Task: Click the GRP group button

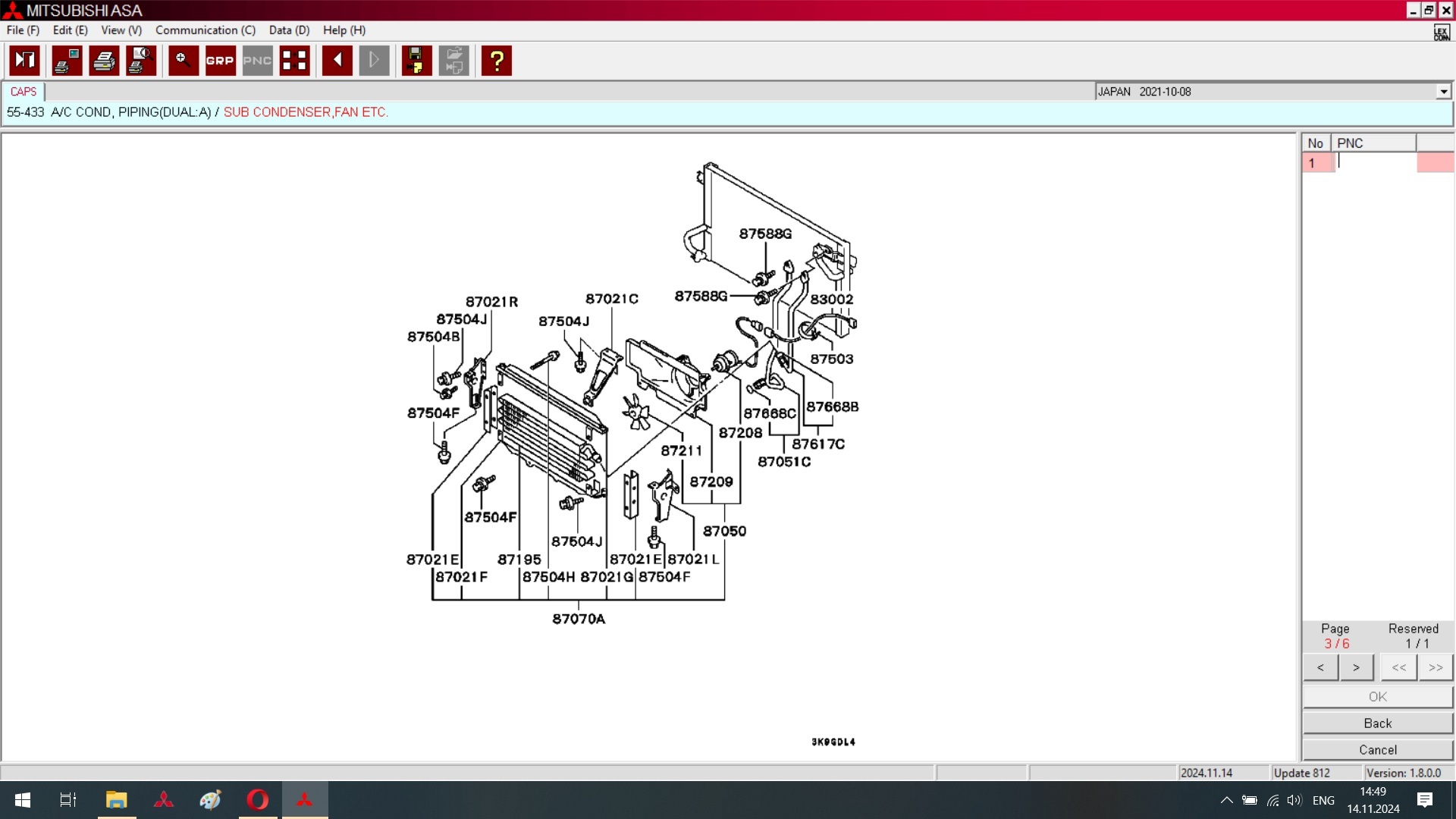Action: coord(220,61)
